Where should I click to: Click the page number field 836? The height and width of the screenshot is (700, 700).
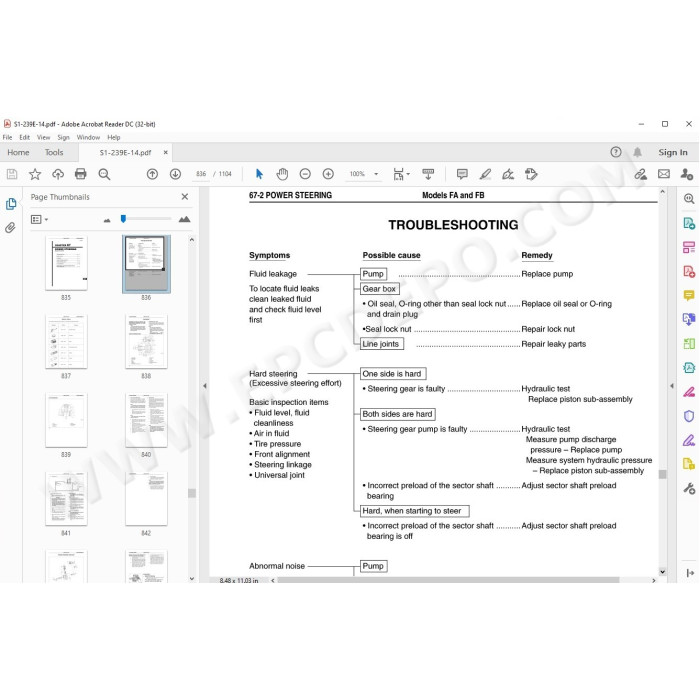point(201,174)
